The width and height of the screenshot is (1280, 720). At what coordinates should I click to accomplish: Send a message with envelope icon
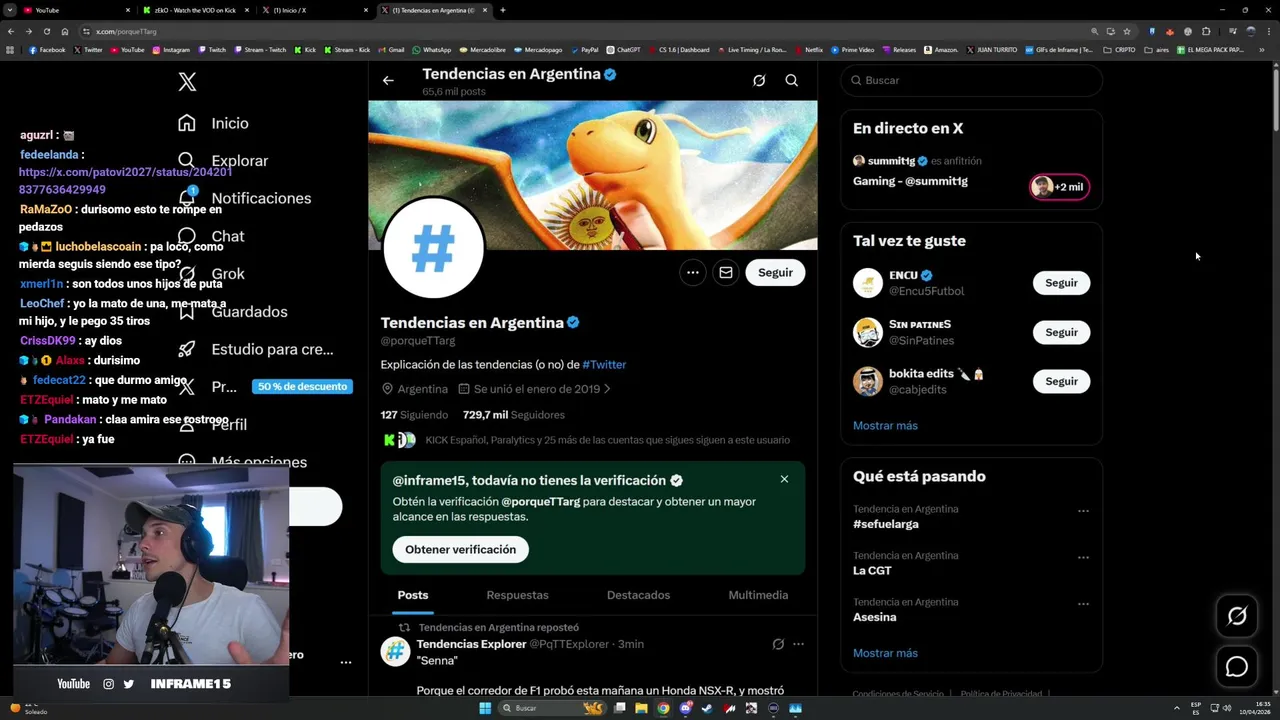click(x=726, y=272)
